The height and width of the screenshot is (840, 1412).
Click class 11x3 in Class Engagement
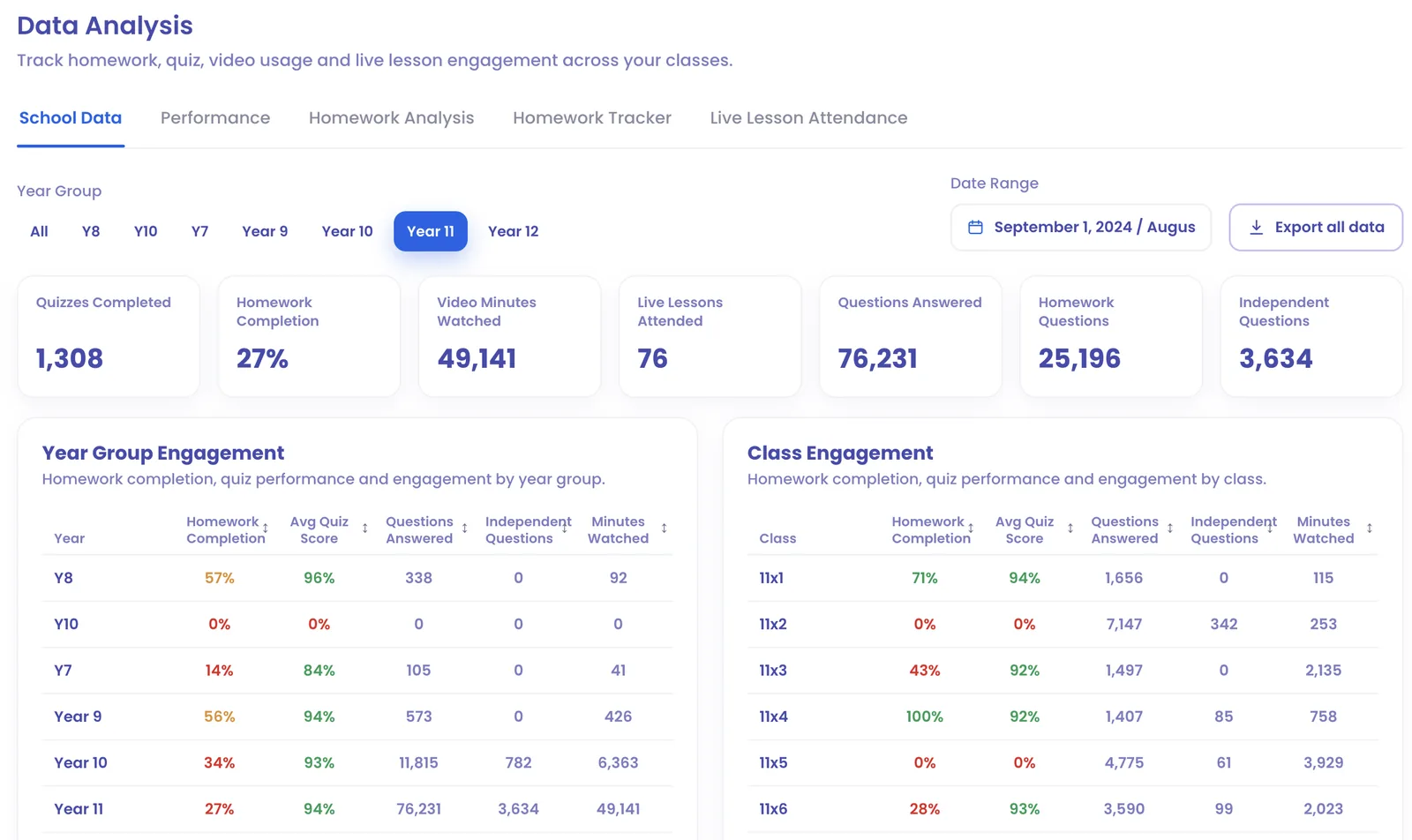coord(773,671)
